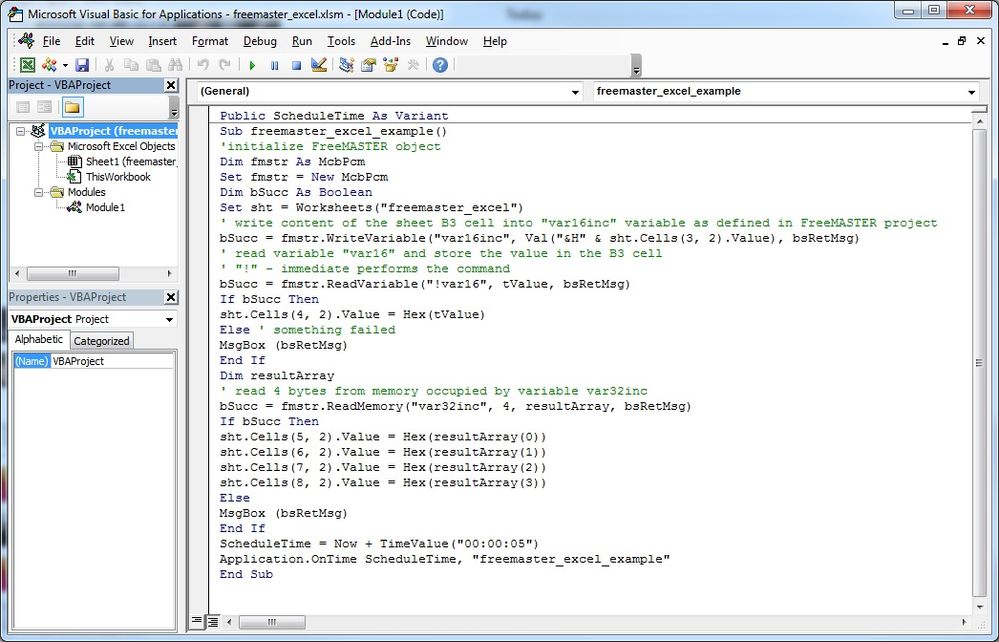Restore the inner Module1 code window
999x642 pixels.
click(x=962, y=41)
